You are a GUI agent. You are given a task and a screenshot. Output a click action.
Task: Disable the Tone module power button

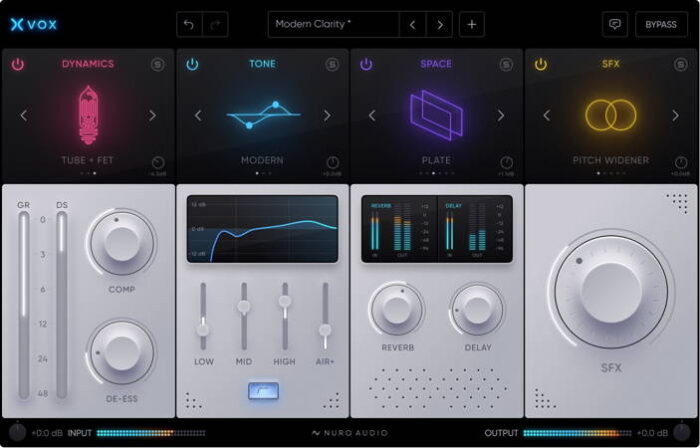coord(192,64)
